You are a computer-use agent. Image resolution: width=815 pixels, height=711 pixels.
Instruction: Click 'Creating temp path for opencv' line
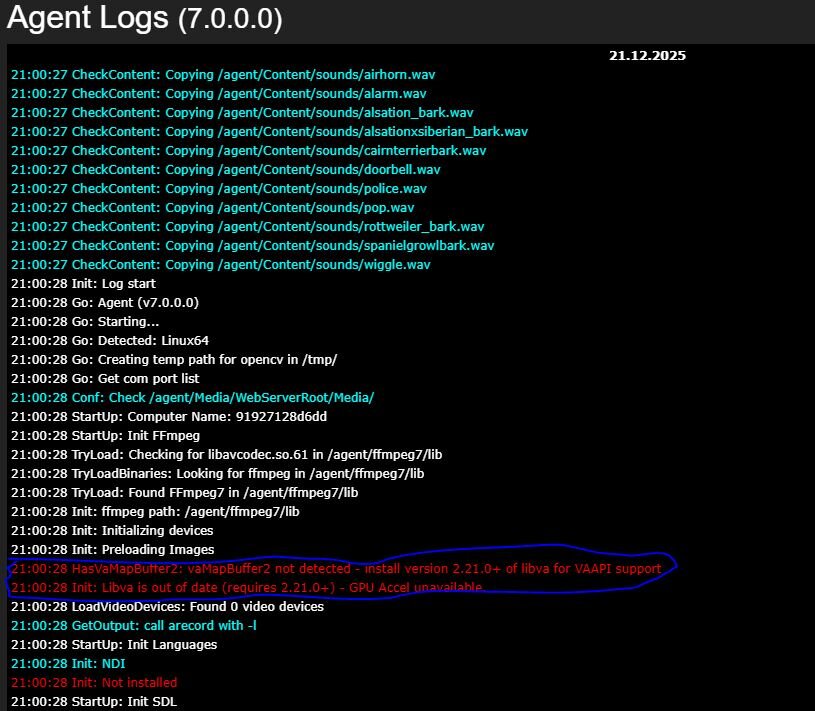coord(174,360)
